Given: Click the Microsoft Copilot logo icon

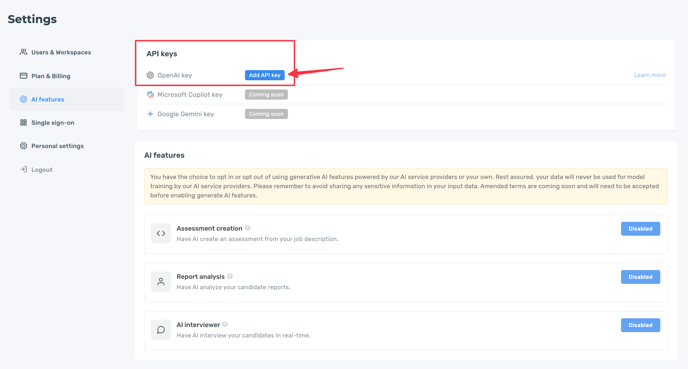Looking at the screenshot, I should pos(150,94).
